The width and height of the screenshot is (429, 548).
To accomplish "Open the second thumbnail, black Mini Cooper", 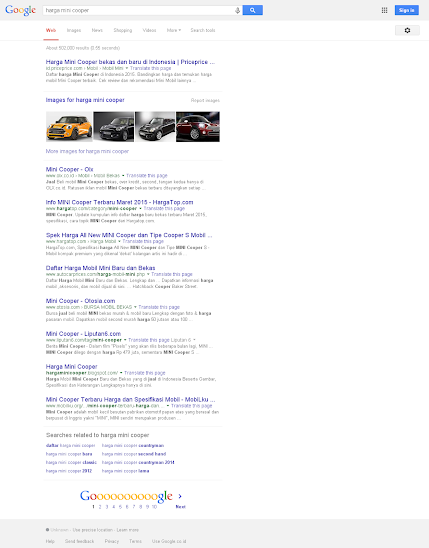I will pyautogui.click(x=114, y=127).
